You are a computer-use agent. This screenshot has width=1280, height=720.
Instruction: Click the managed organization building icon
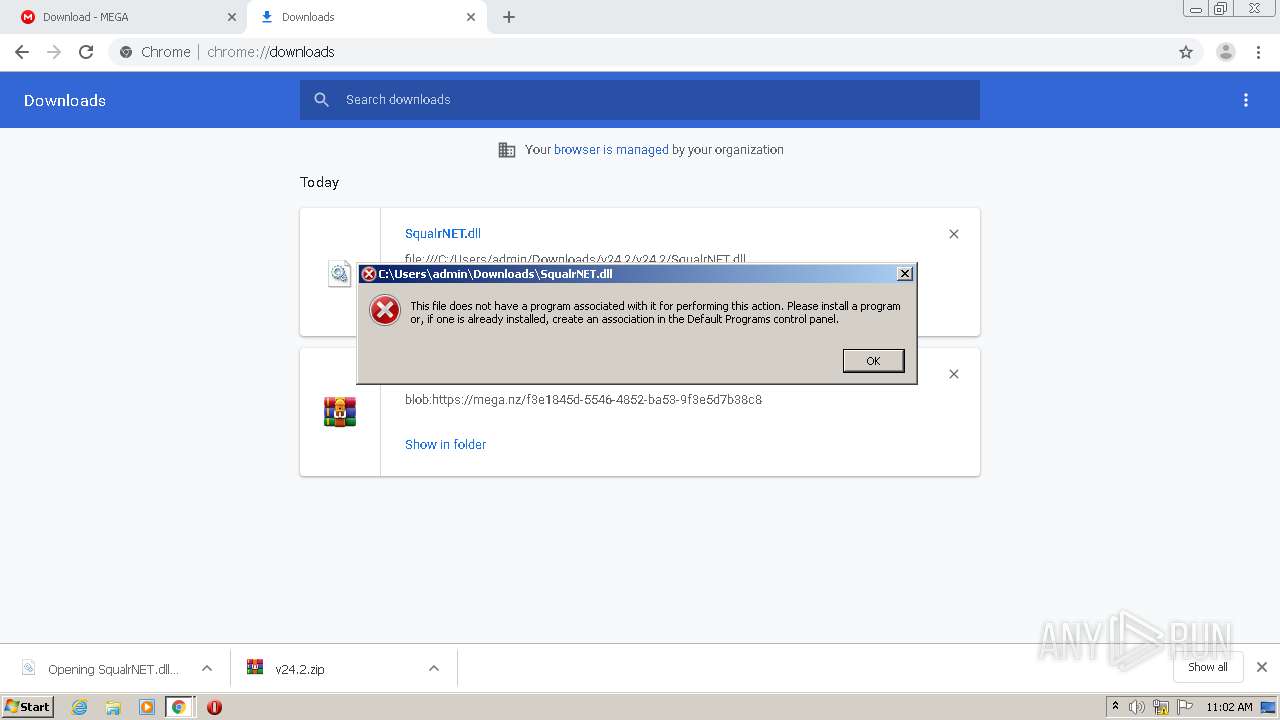tap(507, 150)
